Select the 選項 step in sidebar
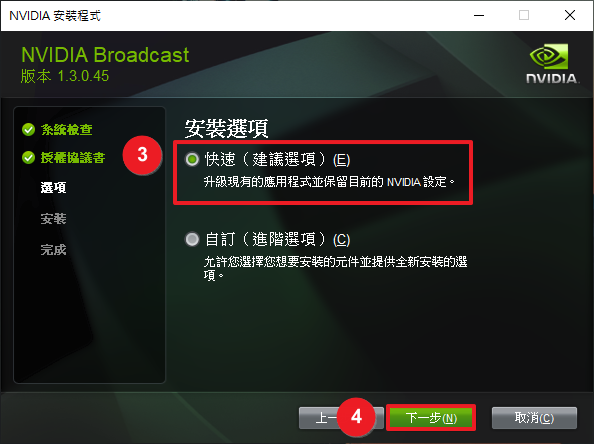 pos(53,187)
